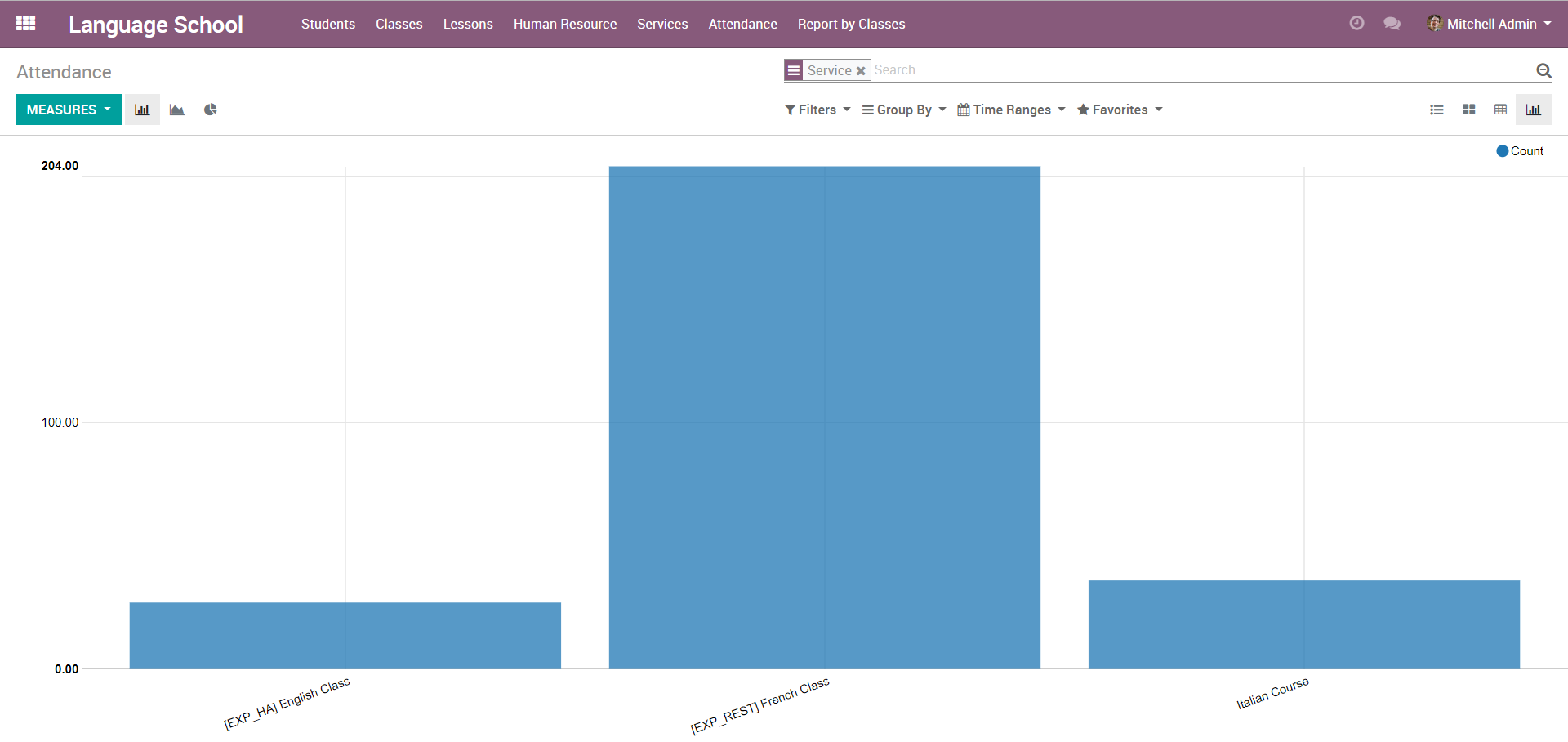This screenshot has width=1568, height=742.
Task: Open the Students menu
Action: point(327,24)
